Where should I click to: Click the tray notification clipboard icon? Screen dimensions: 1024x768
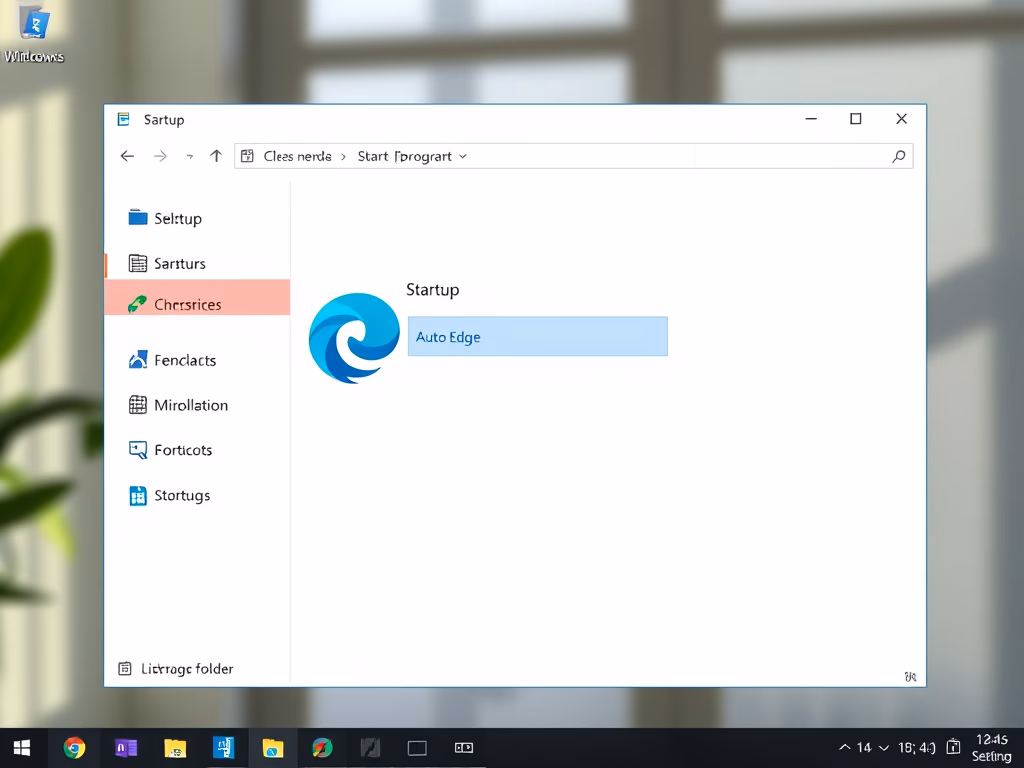pos(953,746)
